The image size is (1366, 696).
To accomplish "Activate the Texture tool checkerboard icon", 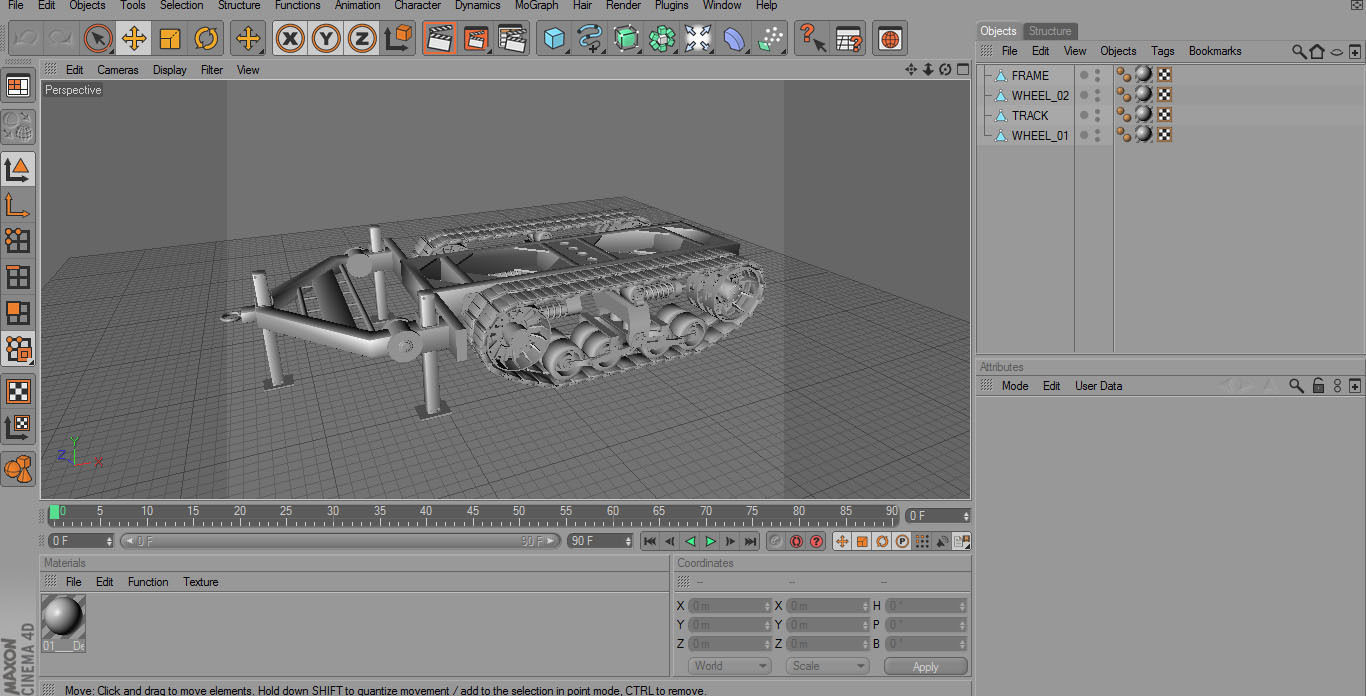I will [x=18, y=391].
